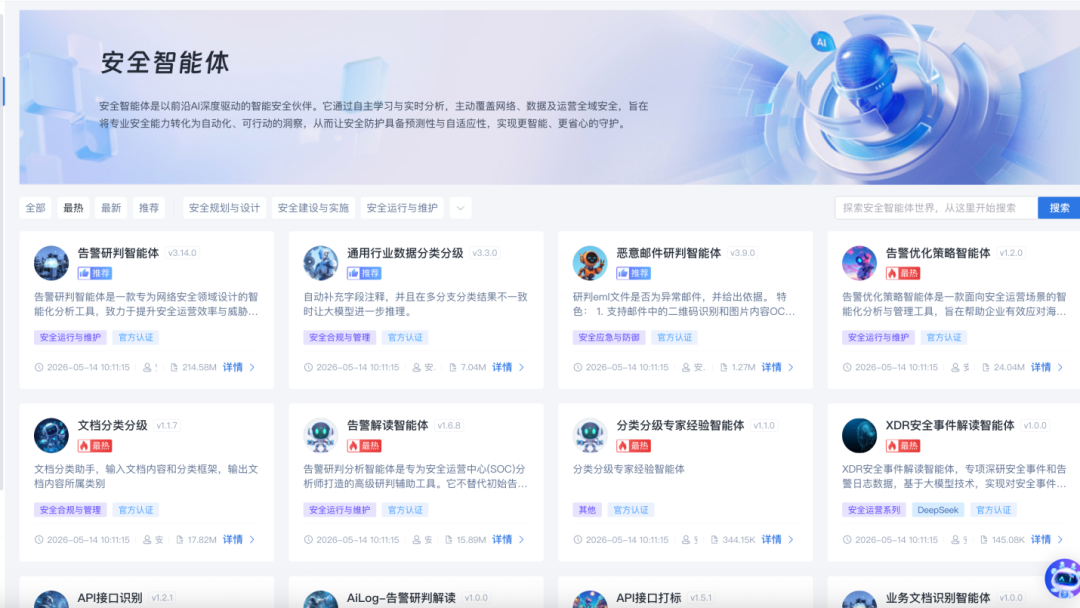
Task: Click 最热 badge on 分类分级专家经验智能体 card
Action: pyautogui.click(x=634, y=445)
